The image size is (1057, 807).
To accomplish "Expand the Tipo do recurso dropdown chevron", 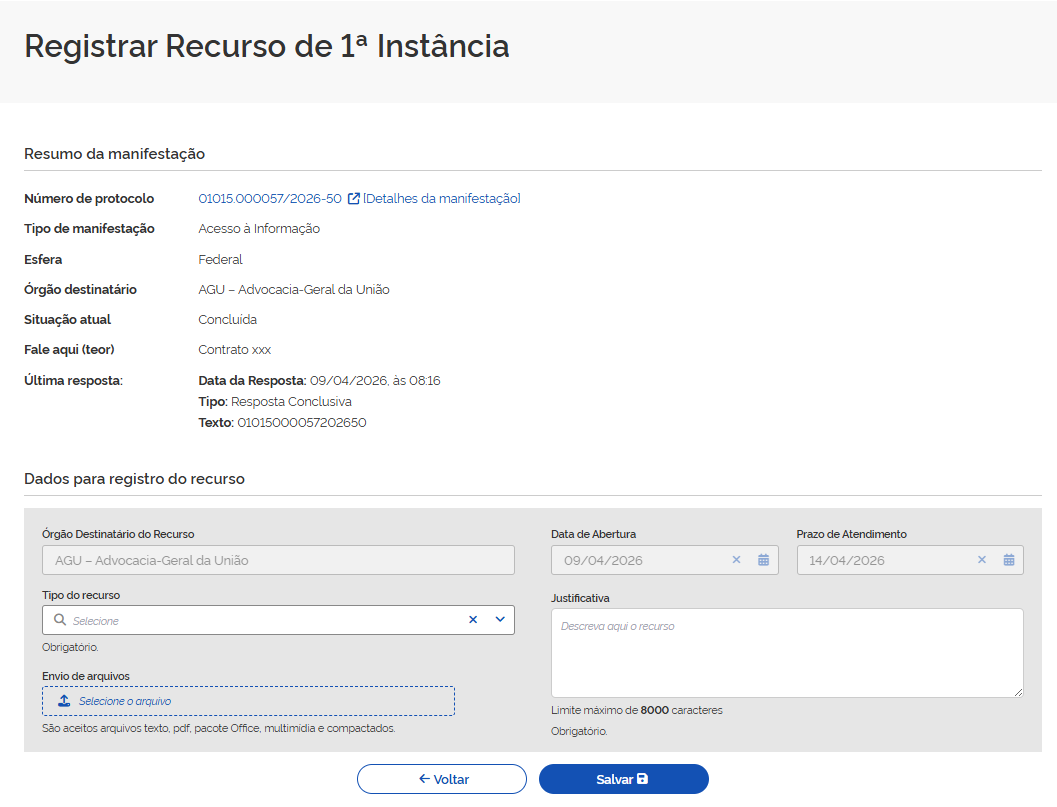I will pos(500,620).
